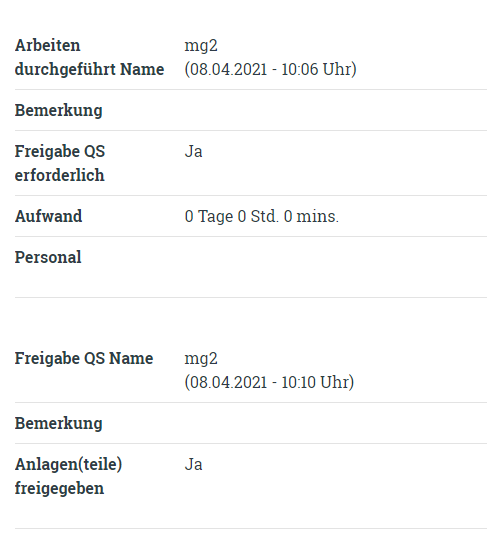Click the Ja value for Anlagen(teile) freigegeben
Screen dimensions: 487x542
193,464
